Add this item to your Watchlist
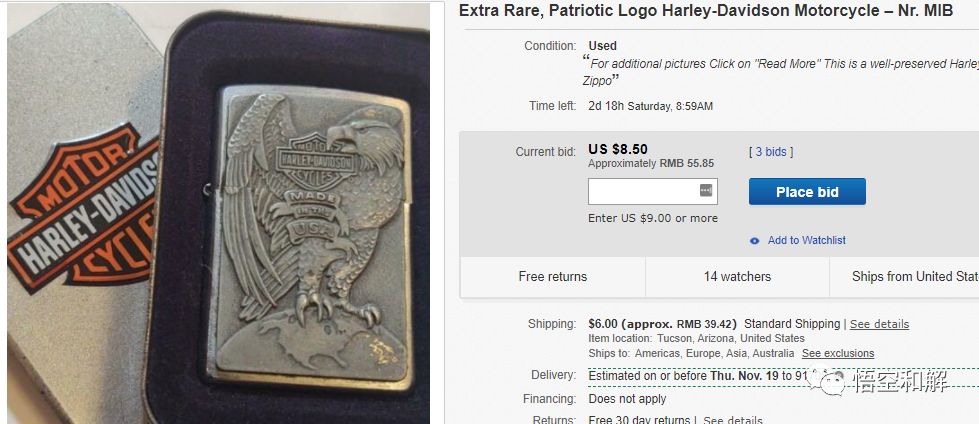979x424 pixels. coord(807,240)
